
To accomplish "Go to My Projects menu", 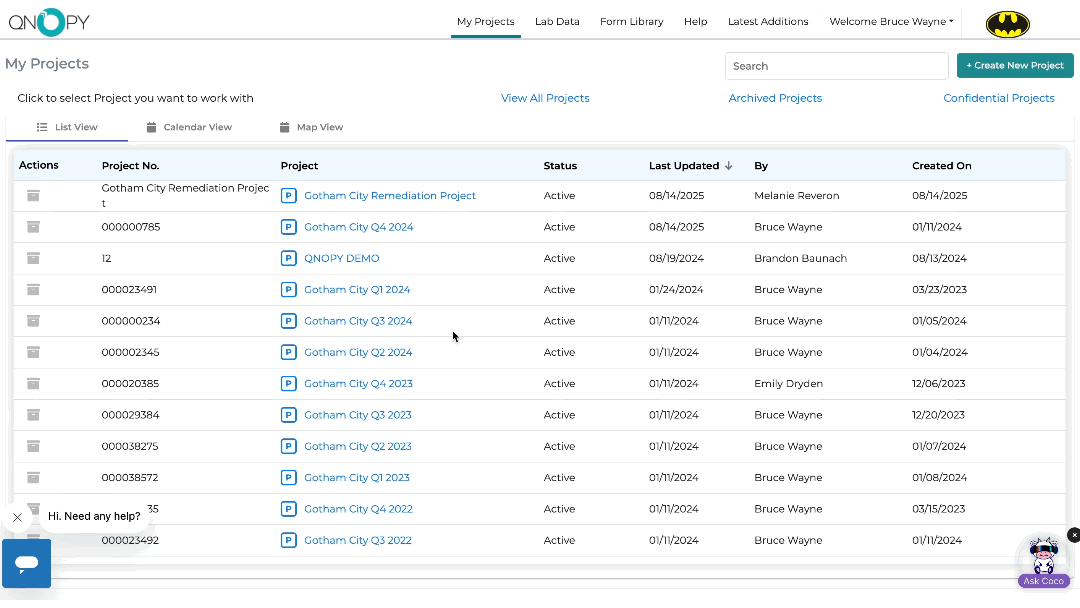I will pyautogui.click(x=486, y=21).
